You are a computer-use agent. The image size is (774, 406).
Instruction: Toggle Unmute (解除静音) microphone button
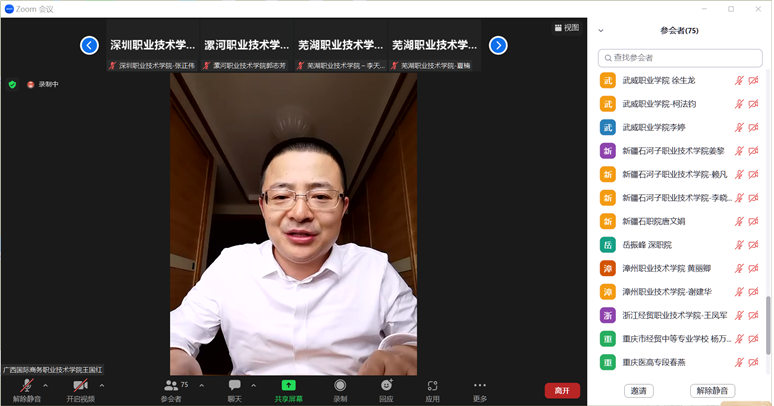(x=25, y=386)
